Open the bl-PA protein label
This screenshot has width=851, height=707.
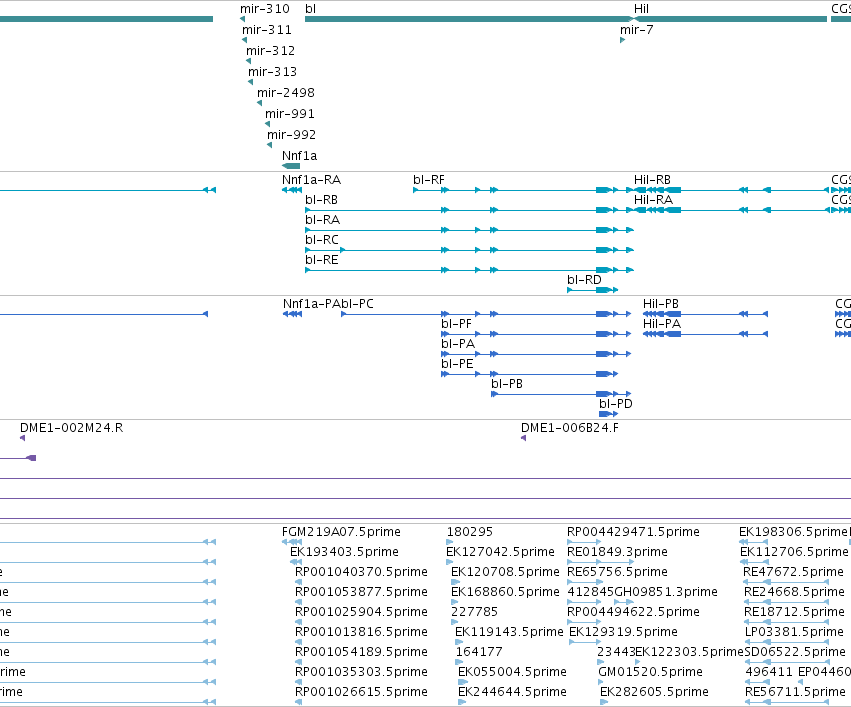(458, 344)
